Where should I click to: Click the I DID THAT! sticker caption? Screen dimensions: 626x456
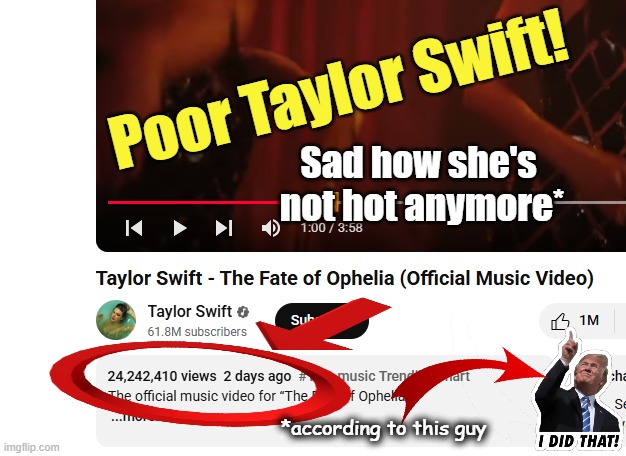tap(578, 442)
